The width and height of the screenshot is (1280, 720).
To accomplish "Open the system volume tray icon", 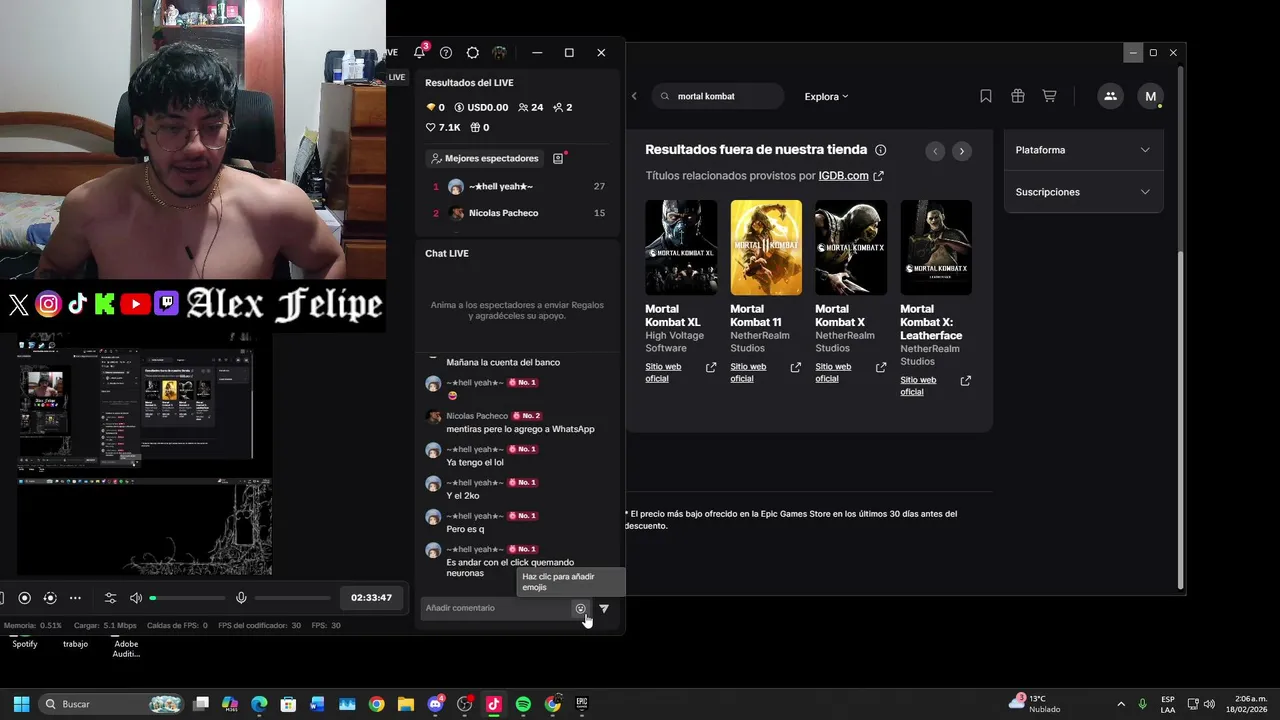I will point(1209,704).
